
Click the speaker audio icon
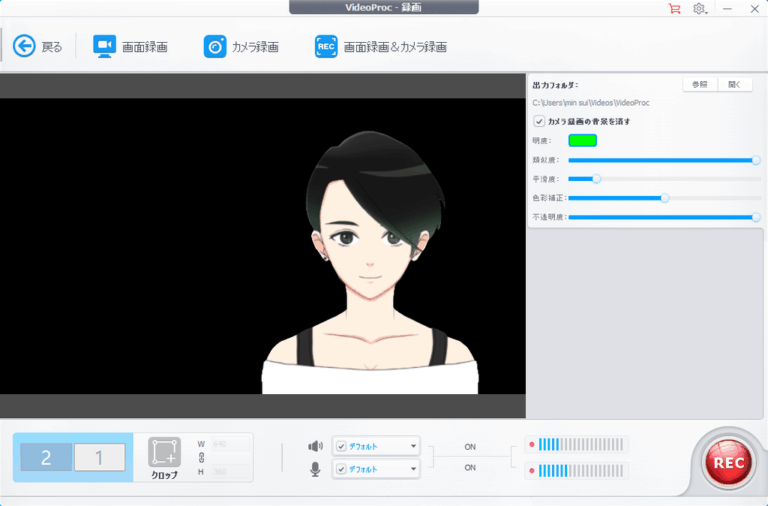click(316, 446)
